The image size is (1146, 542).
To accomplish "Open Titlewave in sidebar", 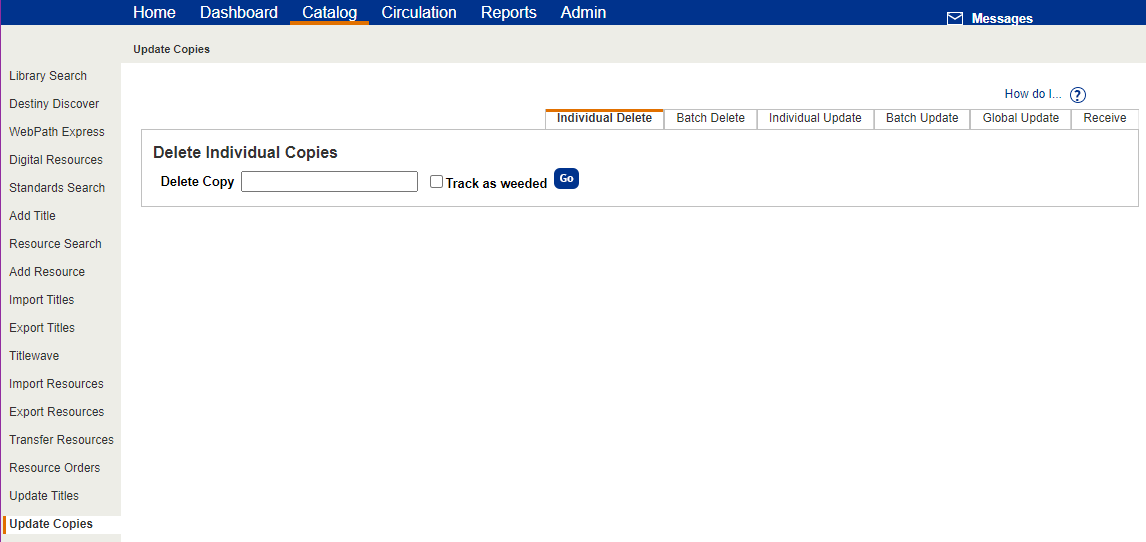I will click(34, 356).
